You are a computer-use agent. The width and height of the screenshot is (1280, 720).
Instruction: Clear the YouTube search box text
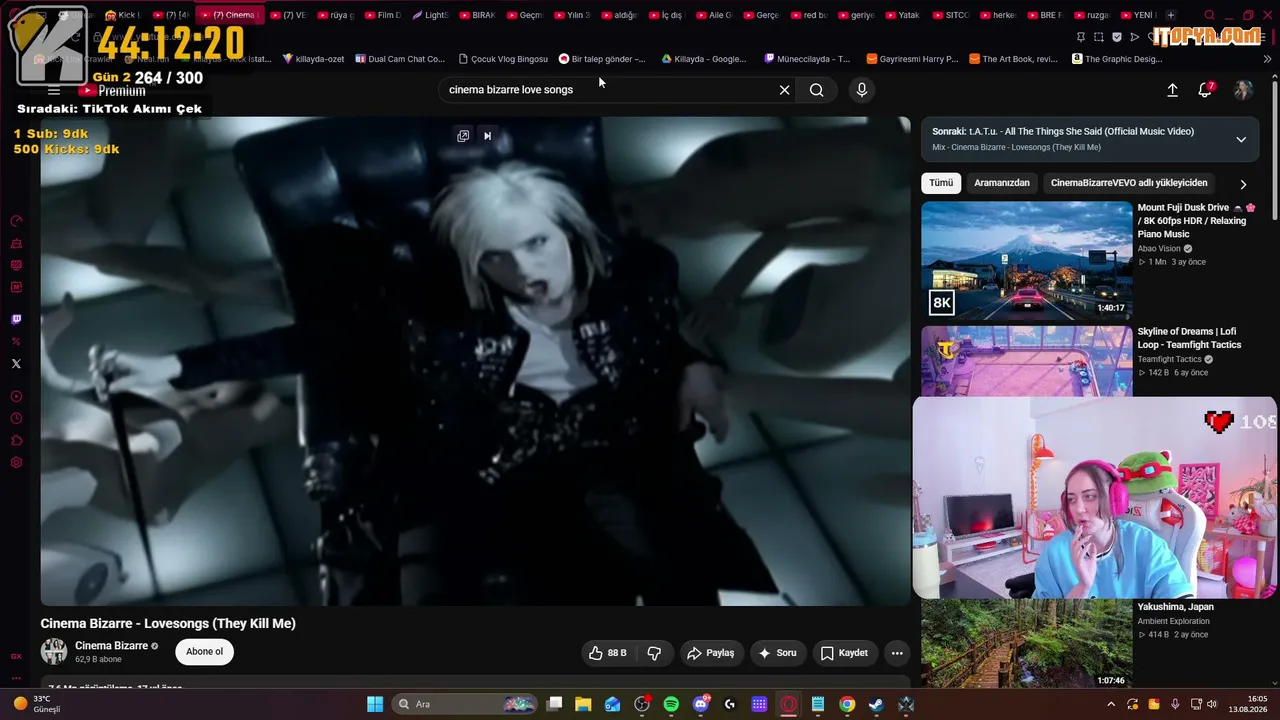click(x=784, y=90)
